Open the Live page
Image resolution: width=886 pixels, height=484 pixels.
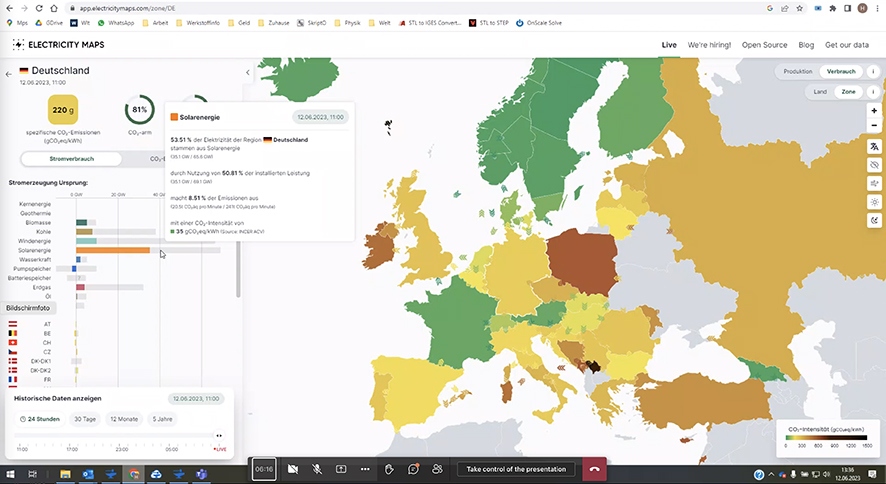(669, 45)
